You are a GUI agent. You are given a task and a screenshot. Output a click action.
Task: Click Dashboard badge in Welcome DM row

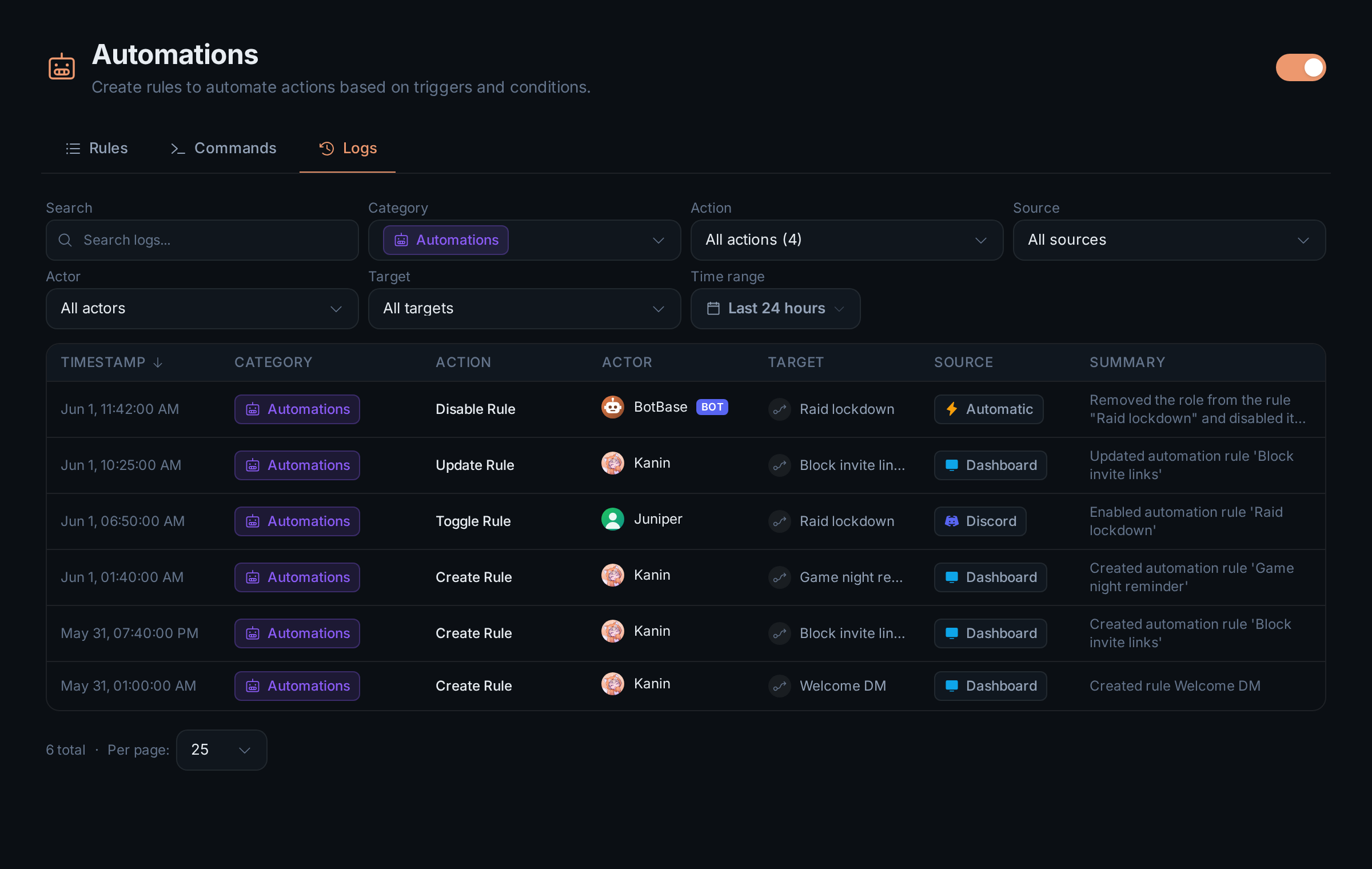pos(991,686)
